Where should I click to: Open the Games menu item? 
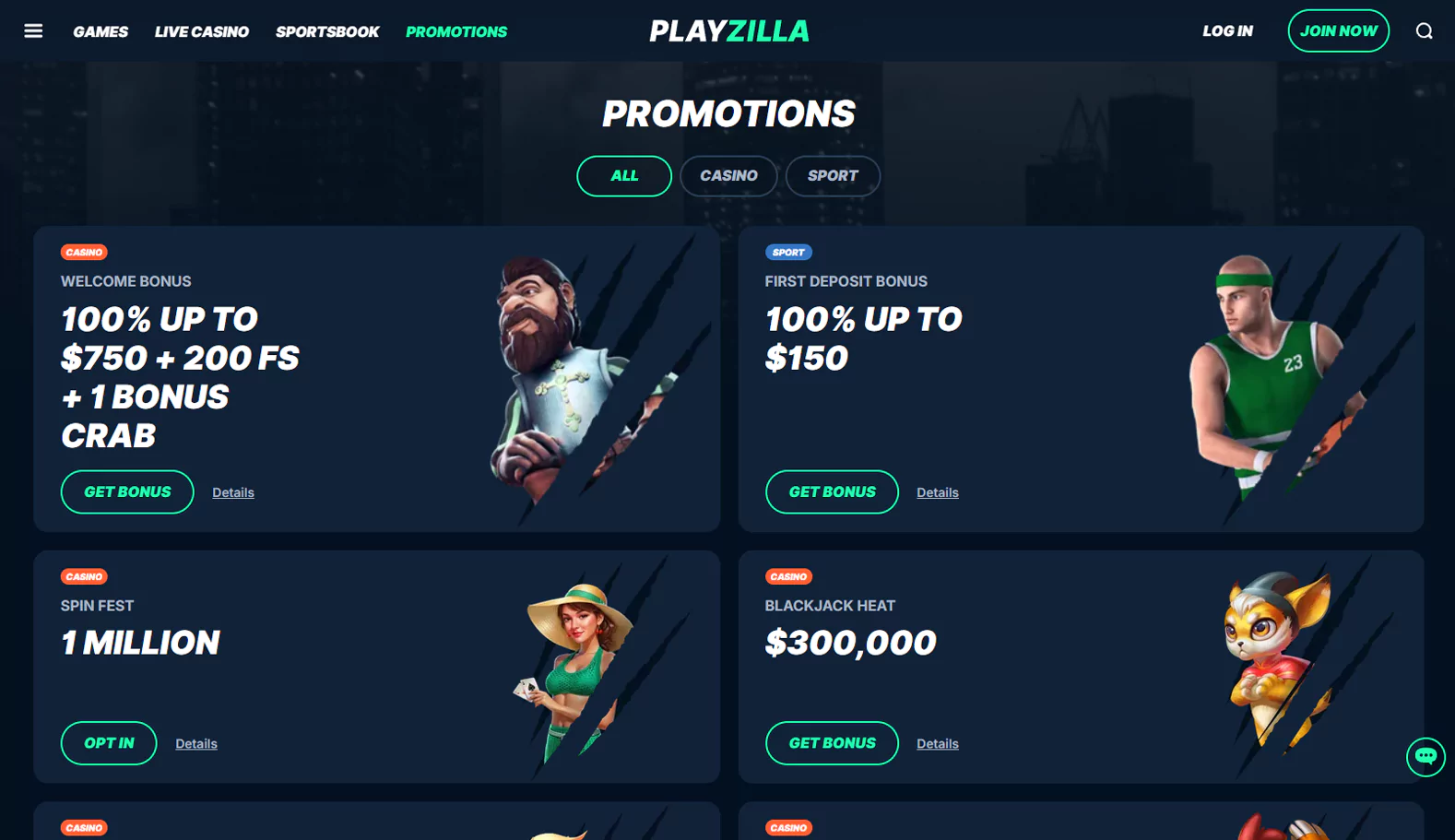[101, 31]
